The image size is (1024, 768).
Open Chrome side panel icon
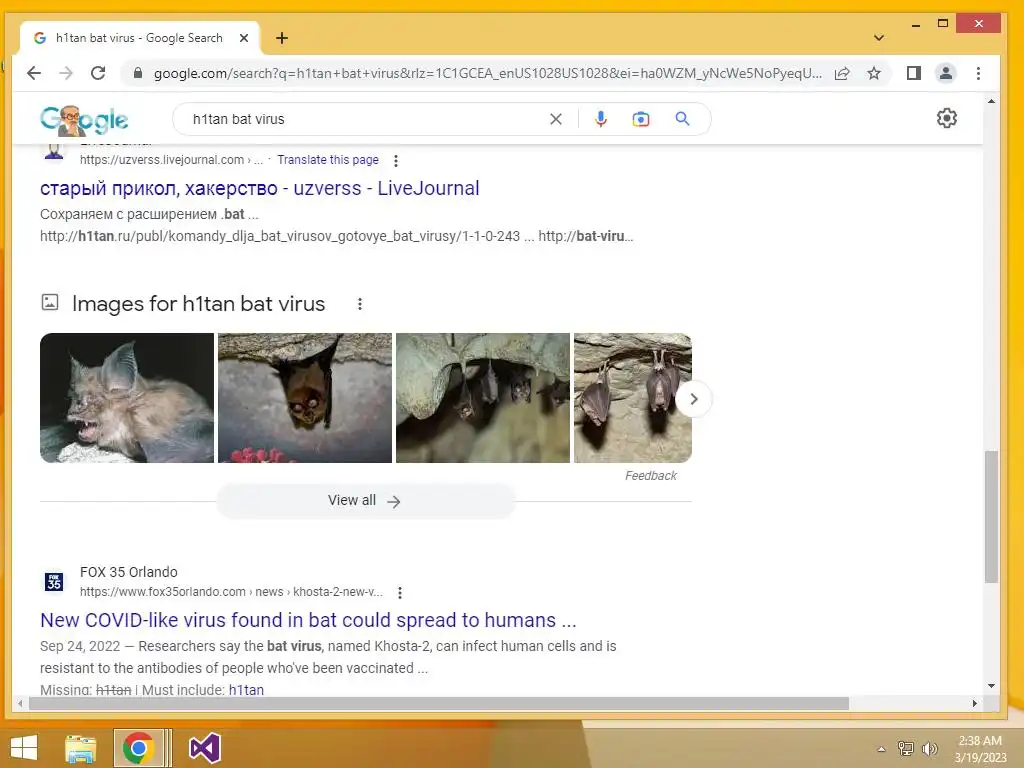pos(914,73)
